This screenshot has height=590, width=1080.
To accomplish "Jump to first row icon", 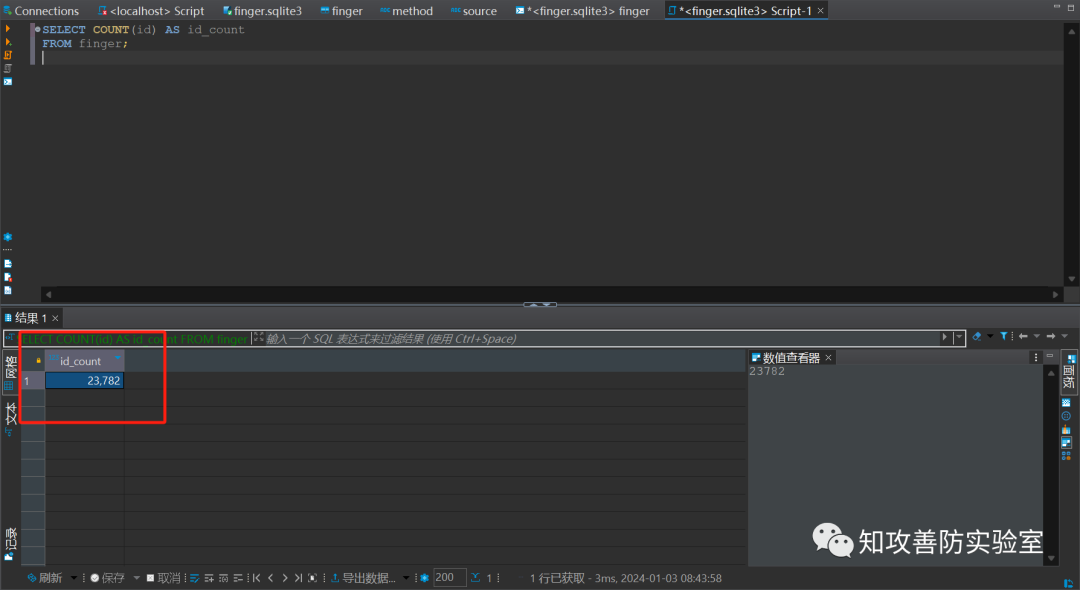I will (256, 578).
